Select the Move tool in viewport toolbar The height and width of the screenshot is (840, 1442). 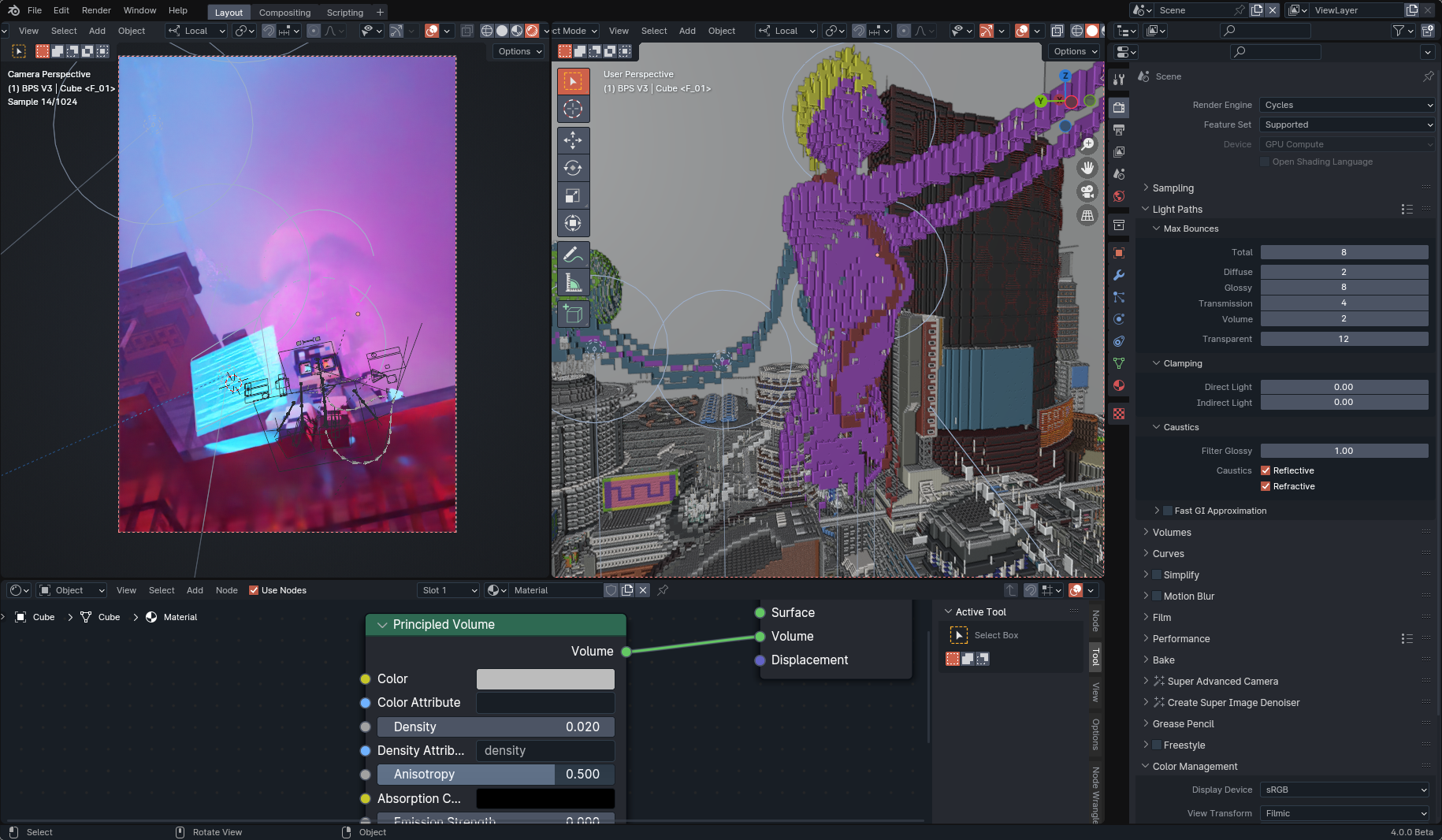573,140
